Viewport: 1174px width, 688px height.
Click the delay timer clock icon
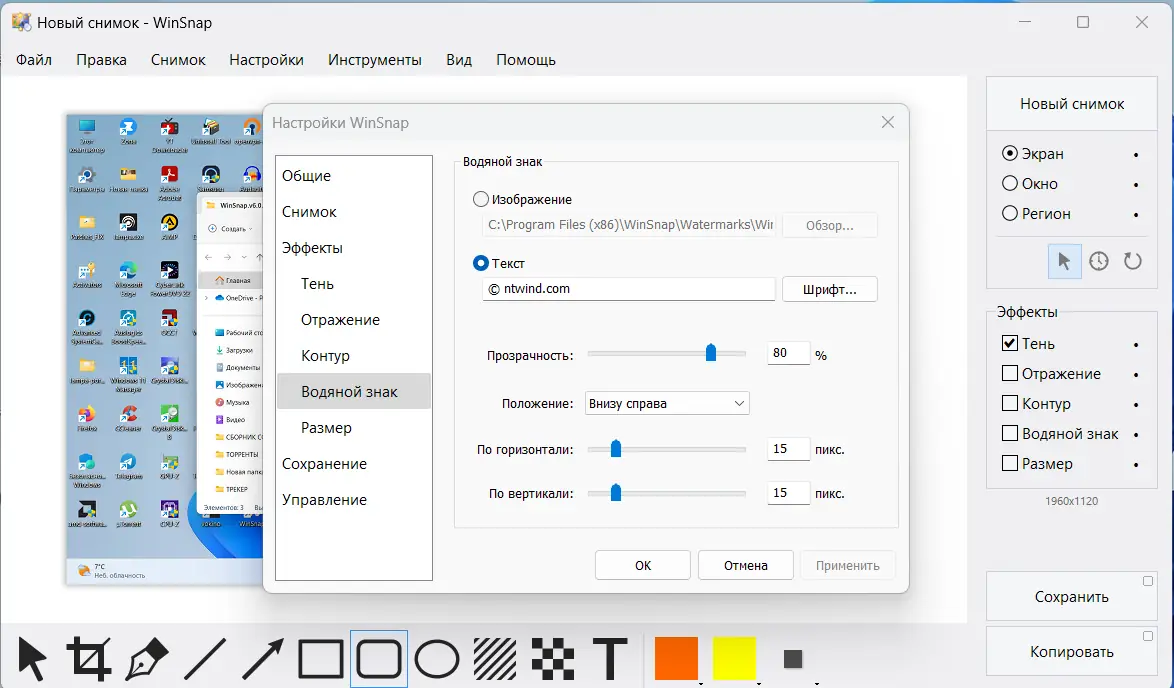[1098, 261]
